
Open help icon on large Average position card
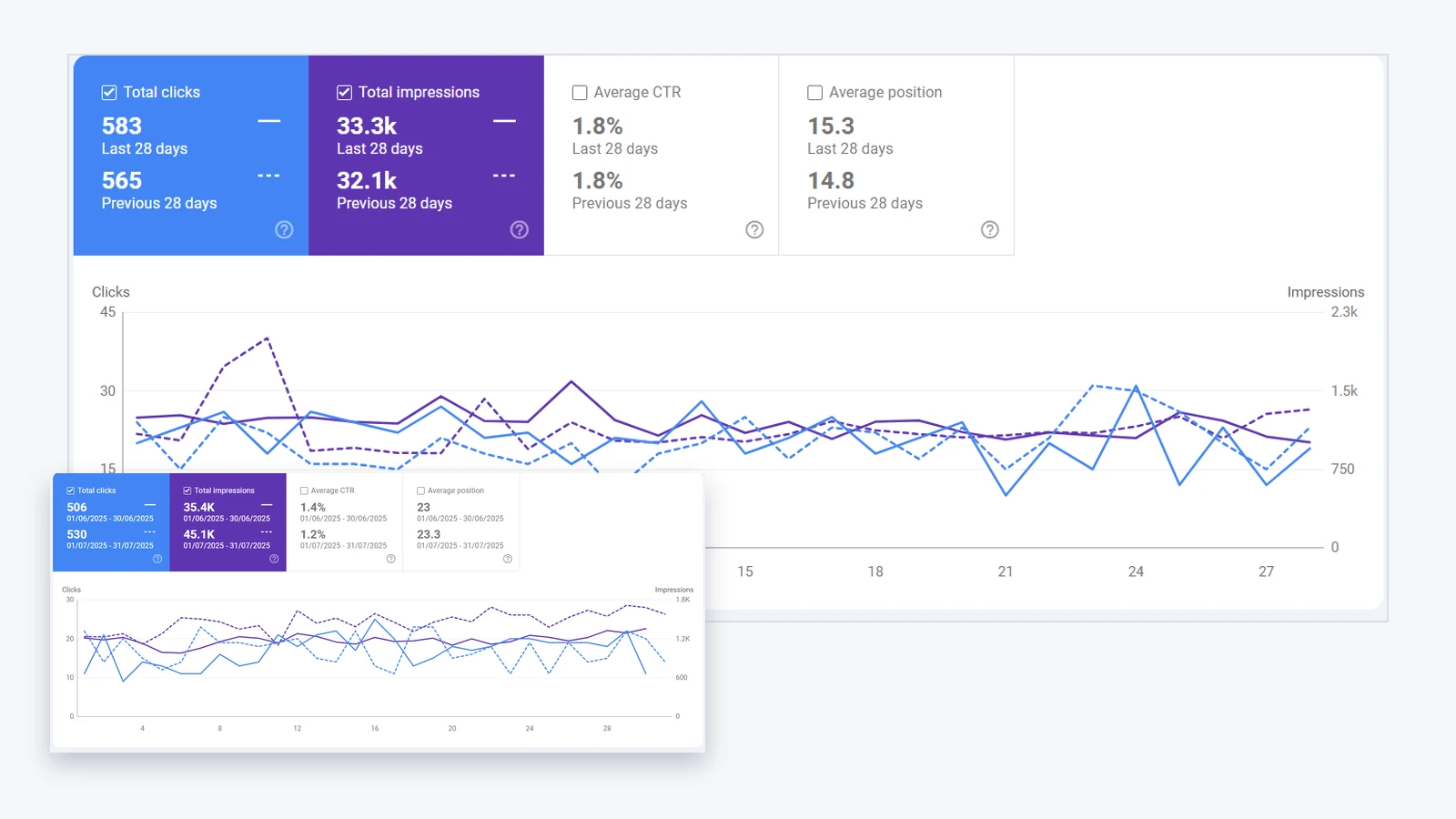tap(990, 229)
